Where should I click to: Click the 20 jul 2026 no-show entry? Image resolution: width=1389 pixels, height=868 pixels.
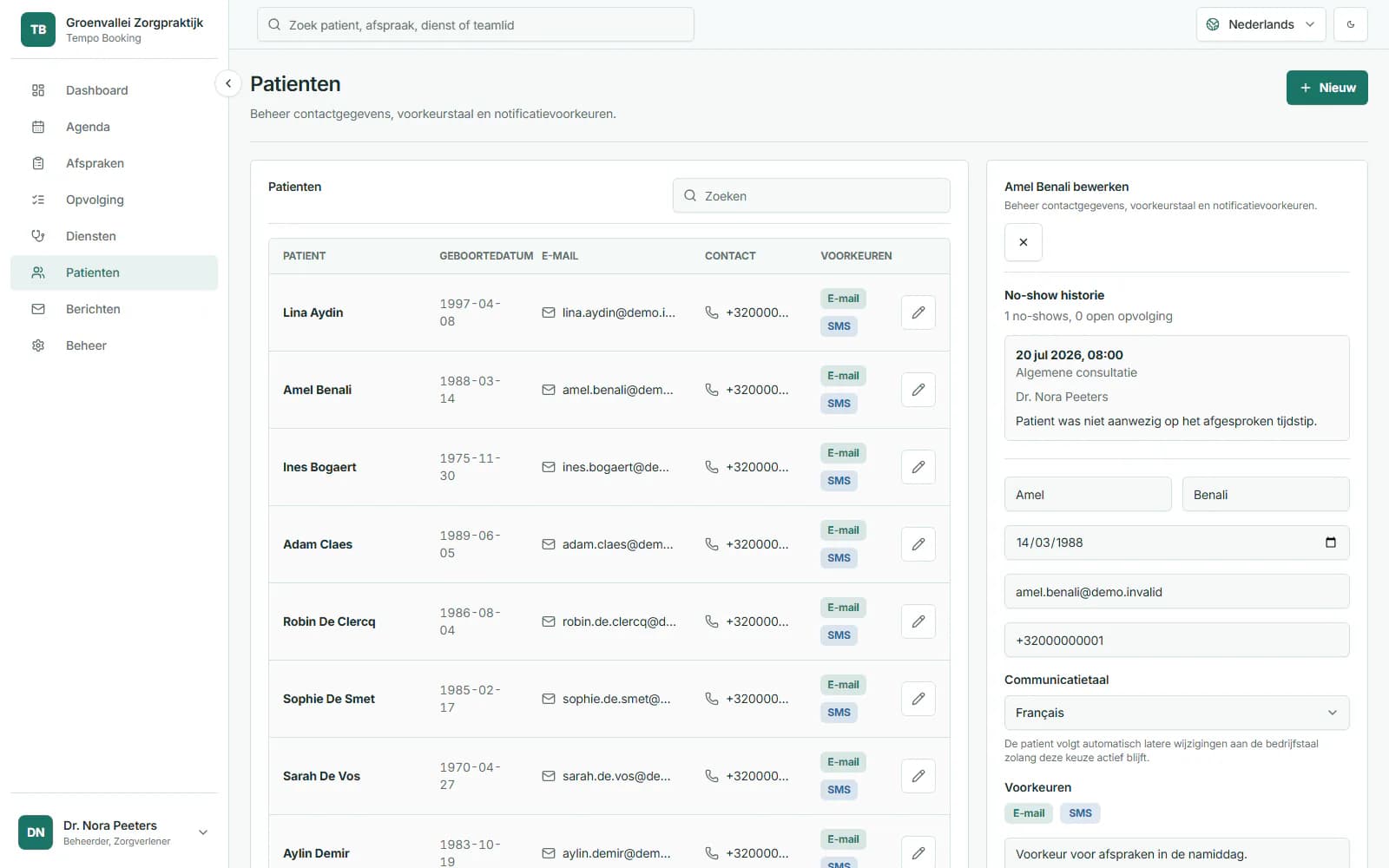tap(1176, 388)
